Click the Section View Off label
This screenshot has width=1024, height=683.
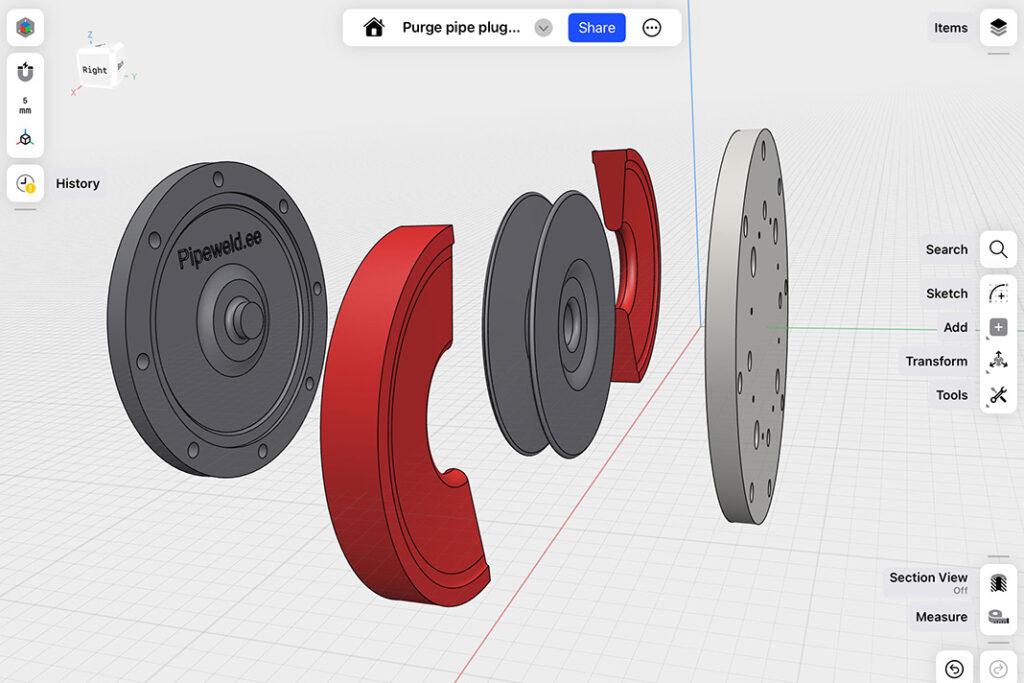pyautogui.click(x=928, y=582)
